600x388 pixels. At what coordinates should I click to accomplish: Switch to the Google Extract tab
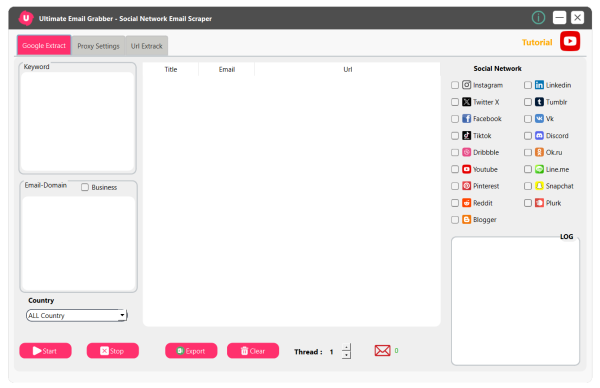(x=44, y=46)
